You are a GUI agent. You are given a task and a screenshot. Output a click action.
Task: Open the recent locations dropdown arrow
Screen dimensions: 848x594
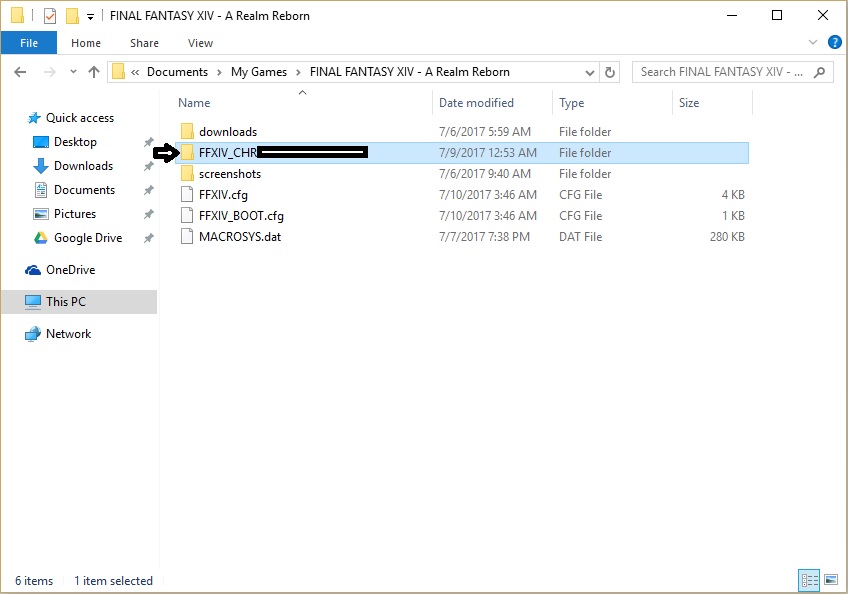coord(74,72)
